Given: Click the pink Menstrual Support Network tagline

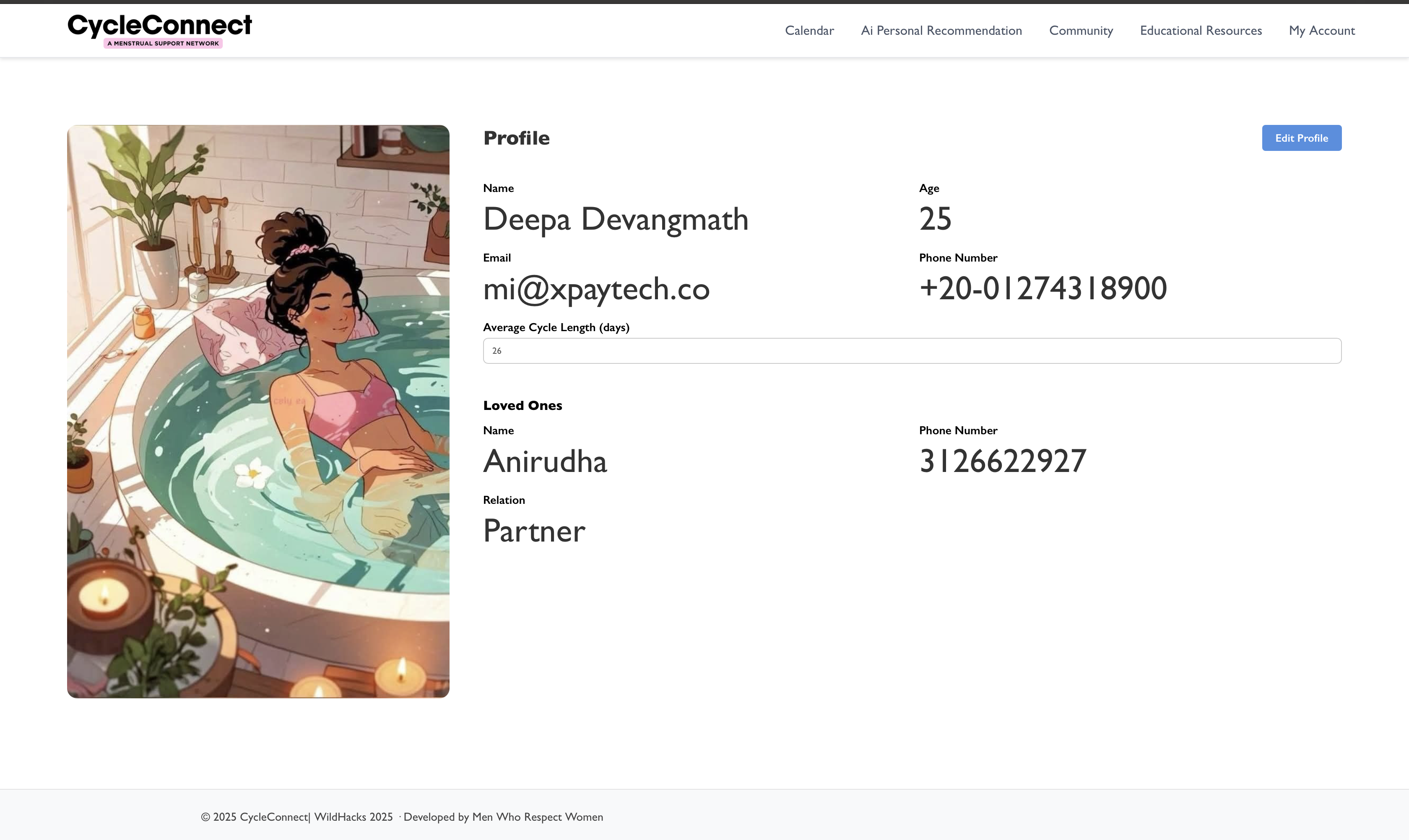Looking at the screenshot, I should point(163,44).
